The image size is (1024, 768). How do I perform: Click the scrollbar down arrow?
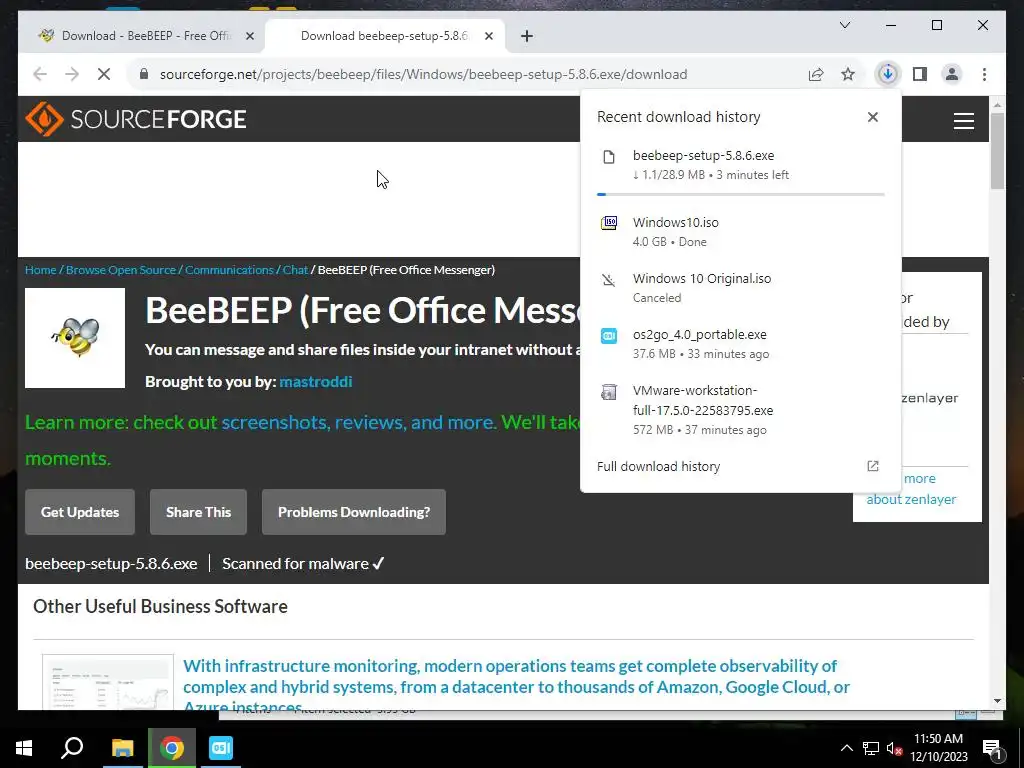point(997,701)
